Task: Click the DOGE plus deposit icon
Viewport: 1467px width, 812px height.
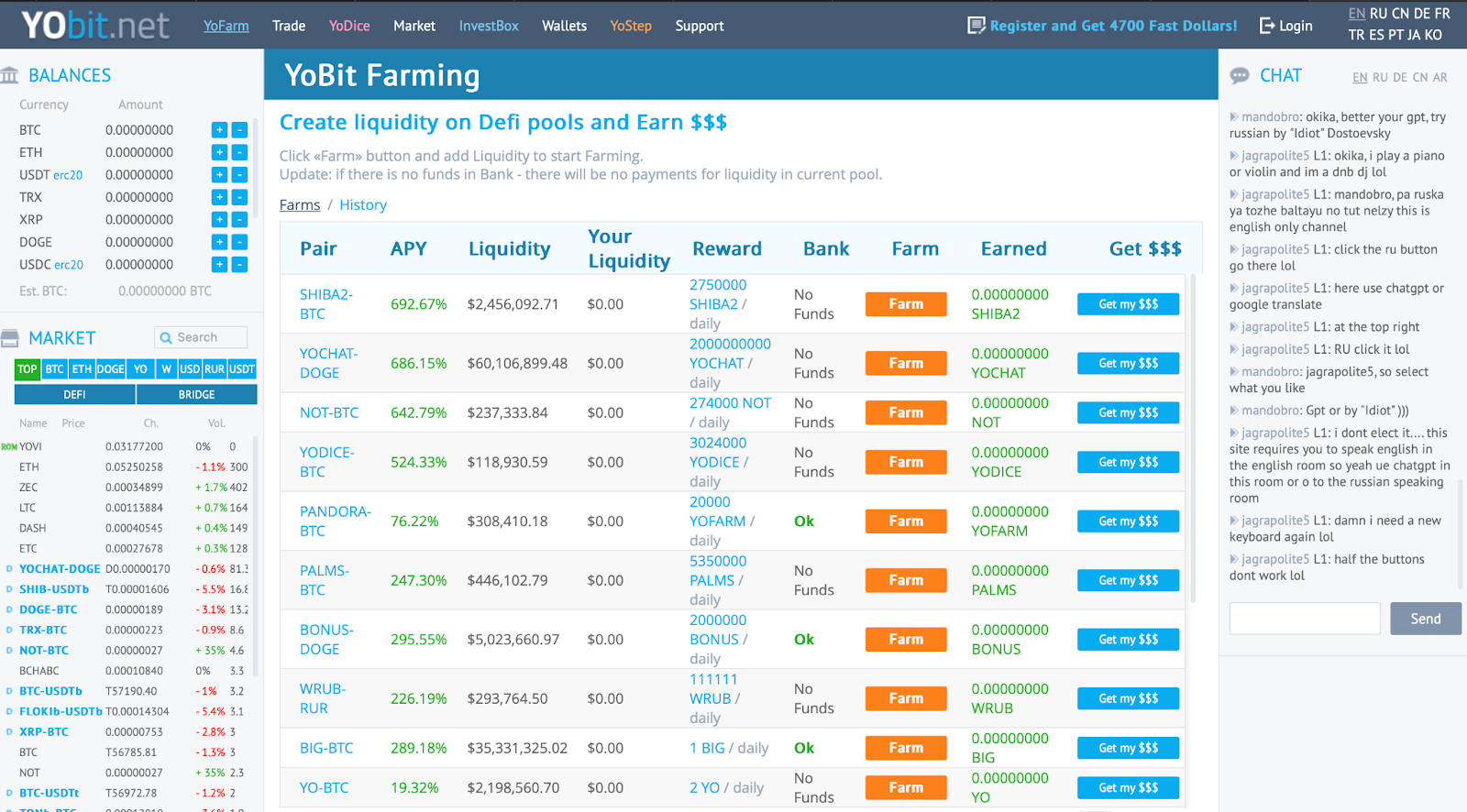Action: tap(219, 242)
